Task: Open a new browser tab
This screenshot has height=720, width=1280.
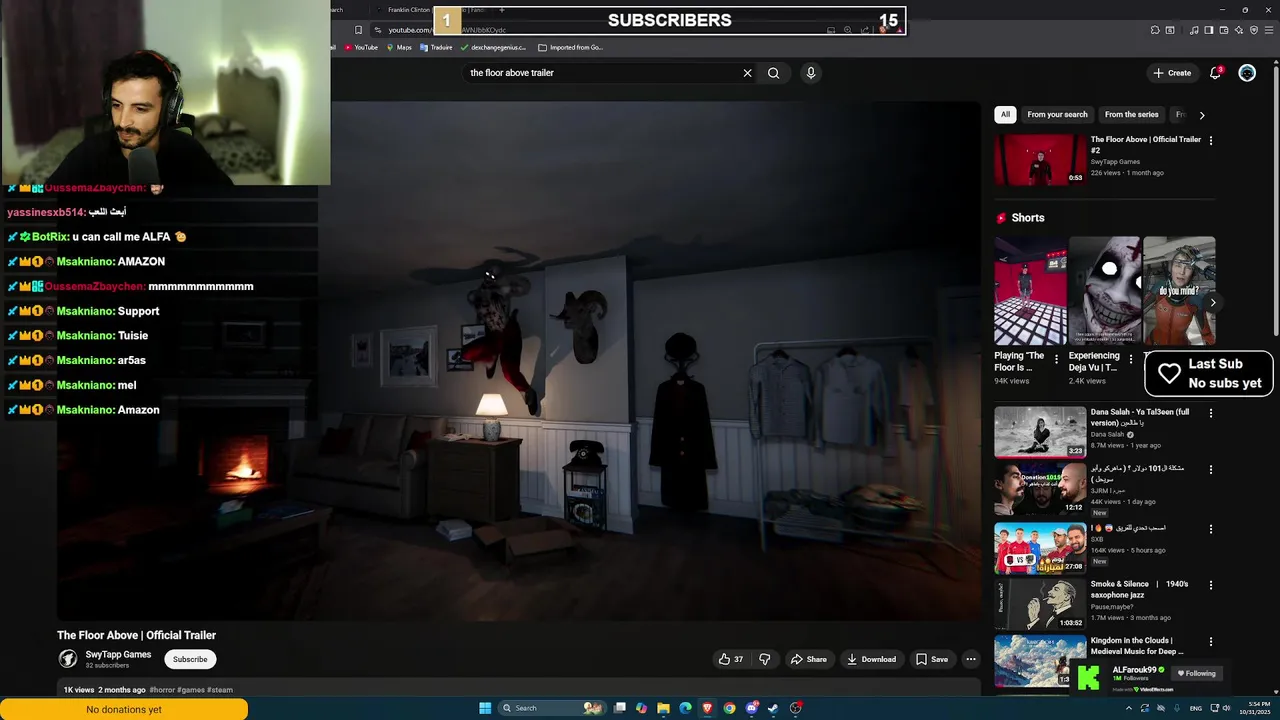Action: [x=502, y=10]
